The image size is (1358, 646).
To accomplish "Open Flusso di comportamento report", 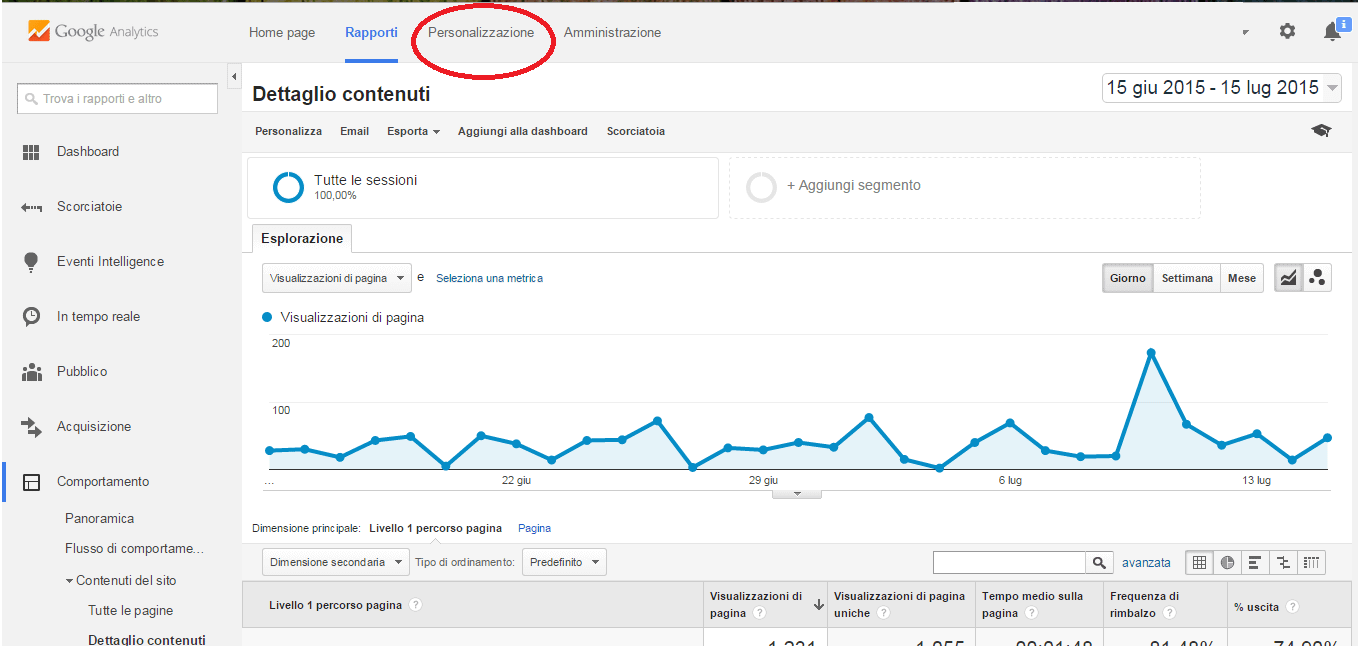I will pyautogui.click(x=134, y=549).
